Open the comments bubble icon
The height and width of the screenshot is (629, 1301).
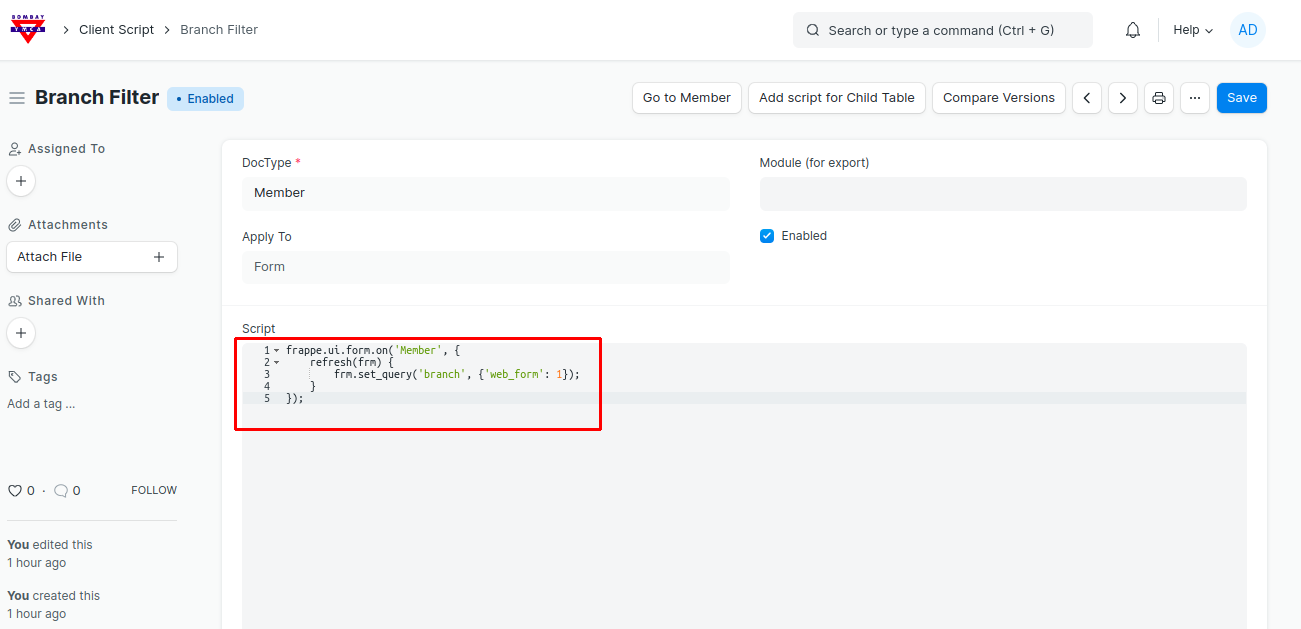click(61, 491)
